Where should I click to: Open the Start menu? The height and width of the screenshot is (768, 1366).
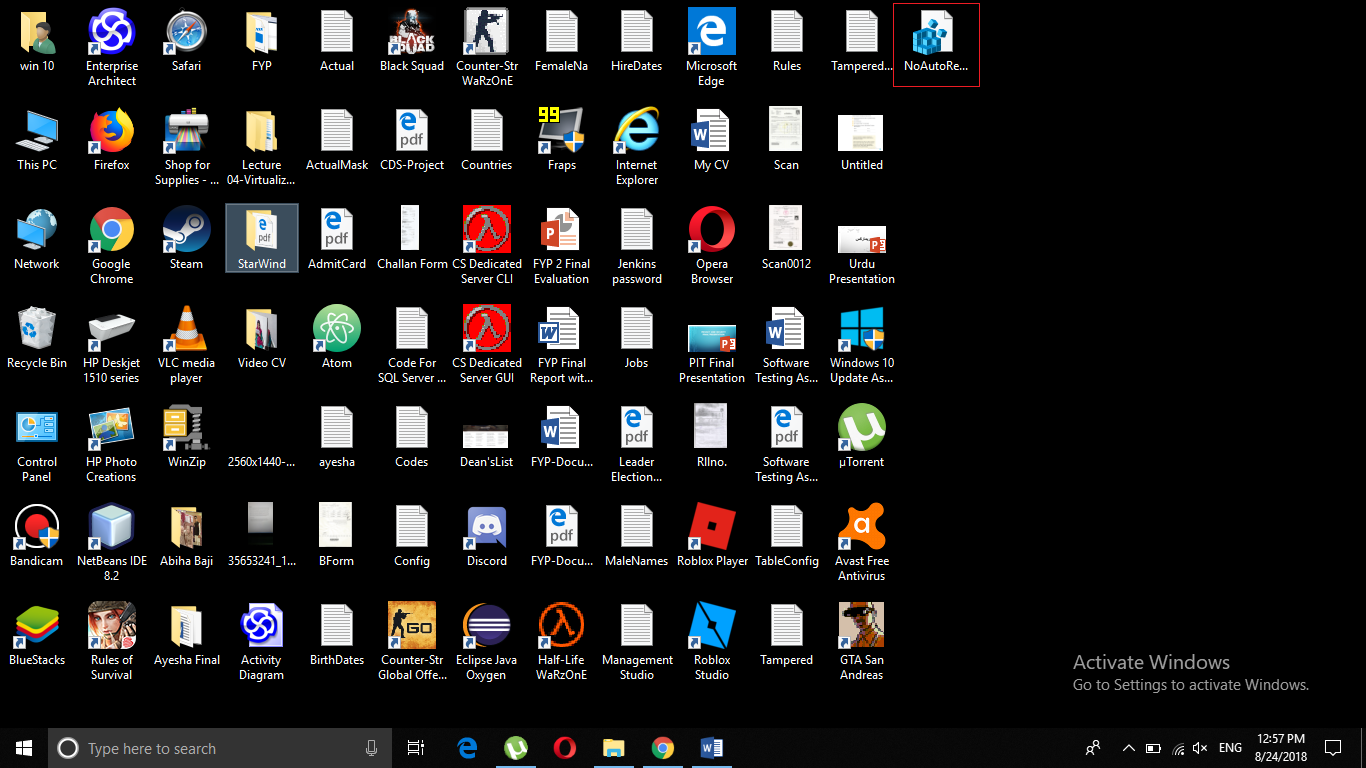[x=23, y=748]
